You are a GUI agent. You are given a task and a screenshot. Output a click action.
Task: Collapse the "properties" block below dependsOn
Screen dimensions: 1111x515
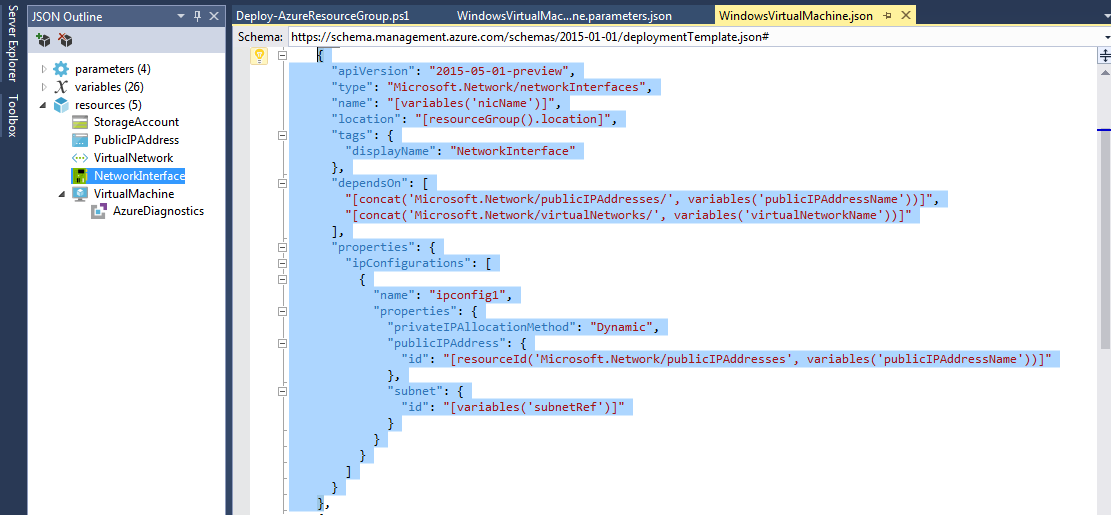(x=282, y=247)
